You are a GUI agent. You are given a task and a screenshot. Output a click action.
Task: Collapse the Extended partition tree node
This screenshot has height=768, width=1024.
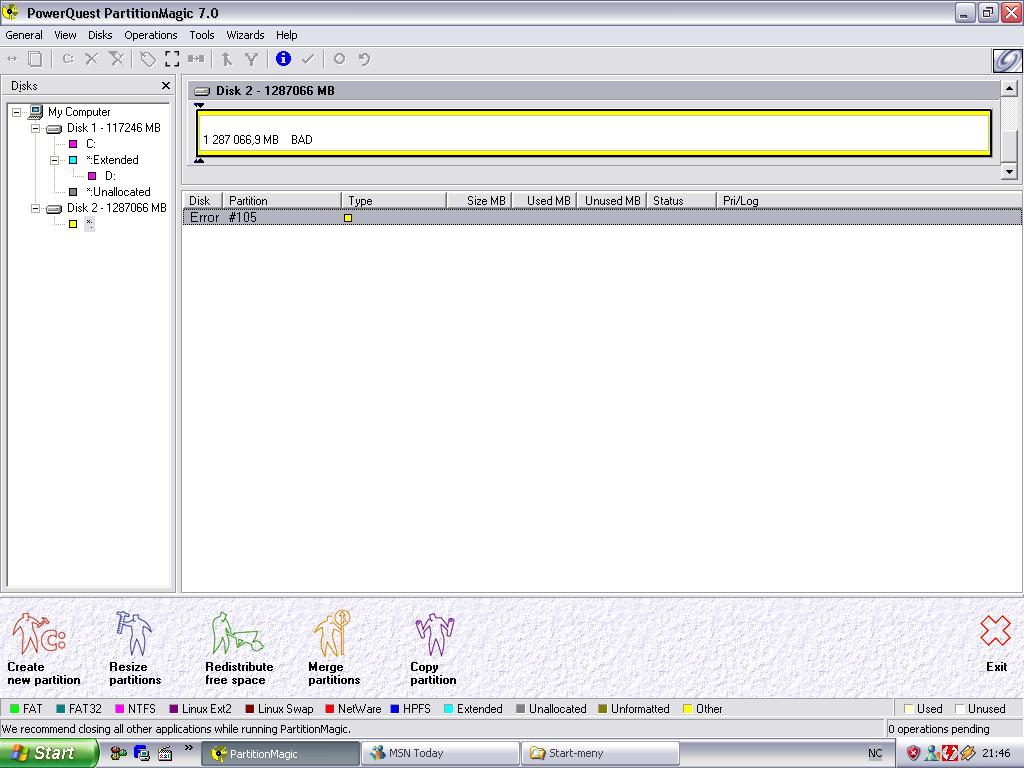[x=55, y=160]
